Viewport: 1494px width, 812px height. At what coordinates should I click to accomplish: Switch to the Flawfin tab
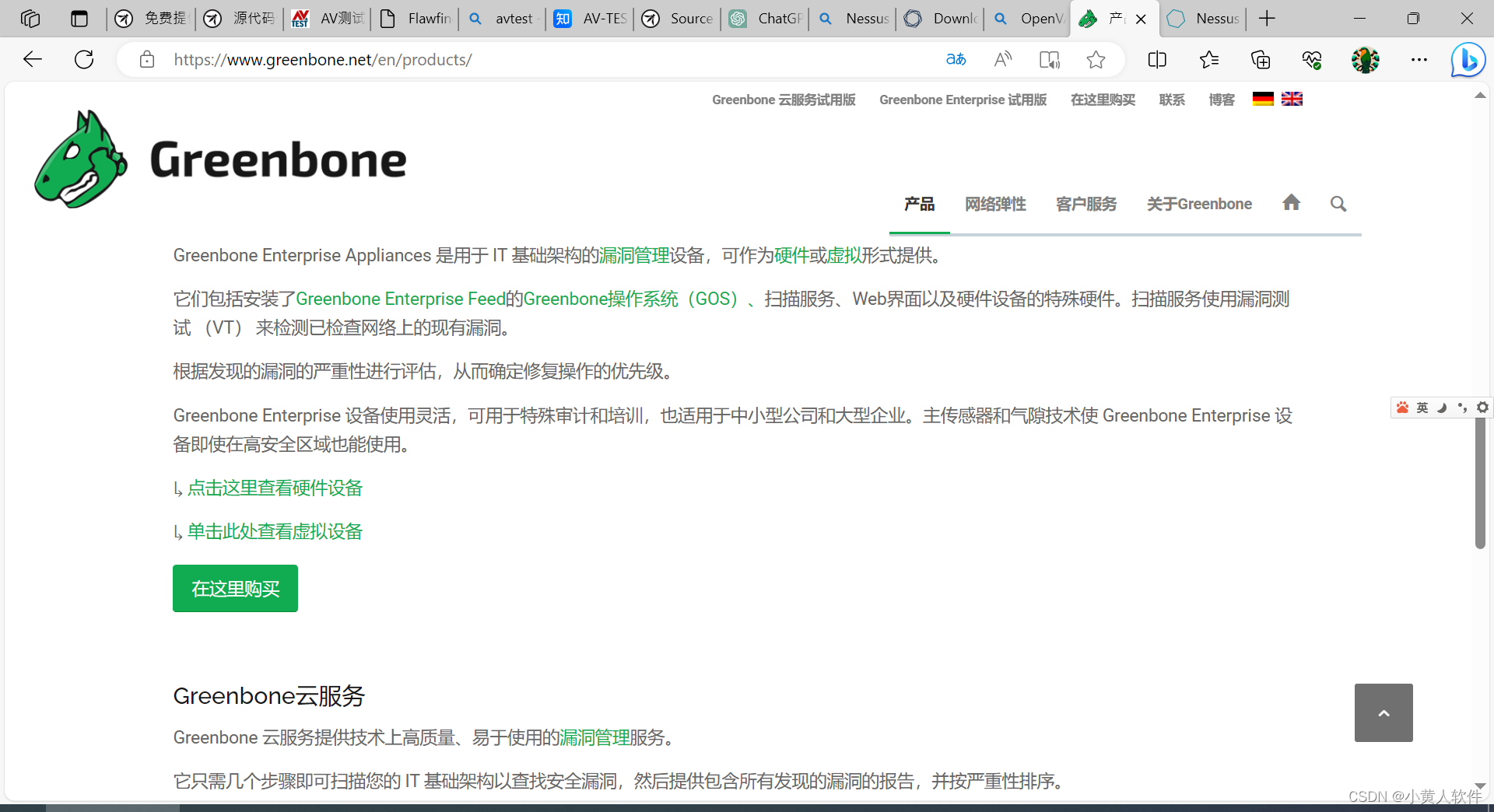point(415,19)
